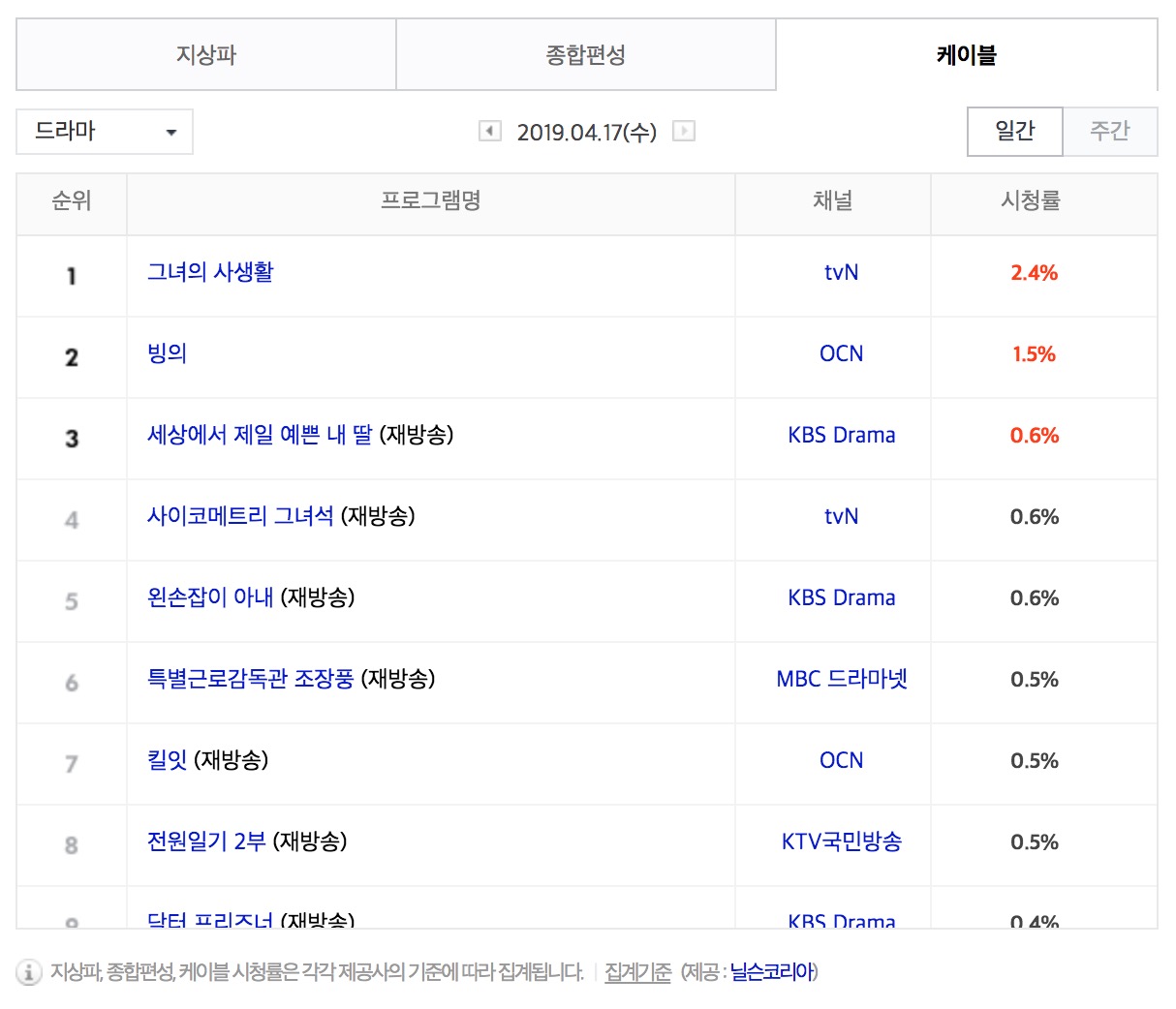Open 빙의 program link
The image size is (1176, 1009).
[167, 353]
